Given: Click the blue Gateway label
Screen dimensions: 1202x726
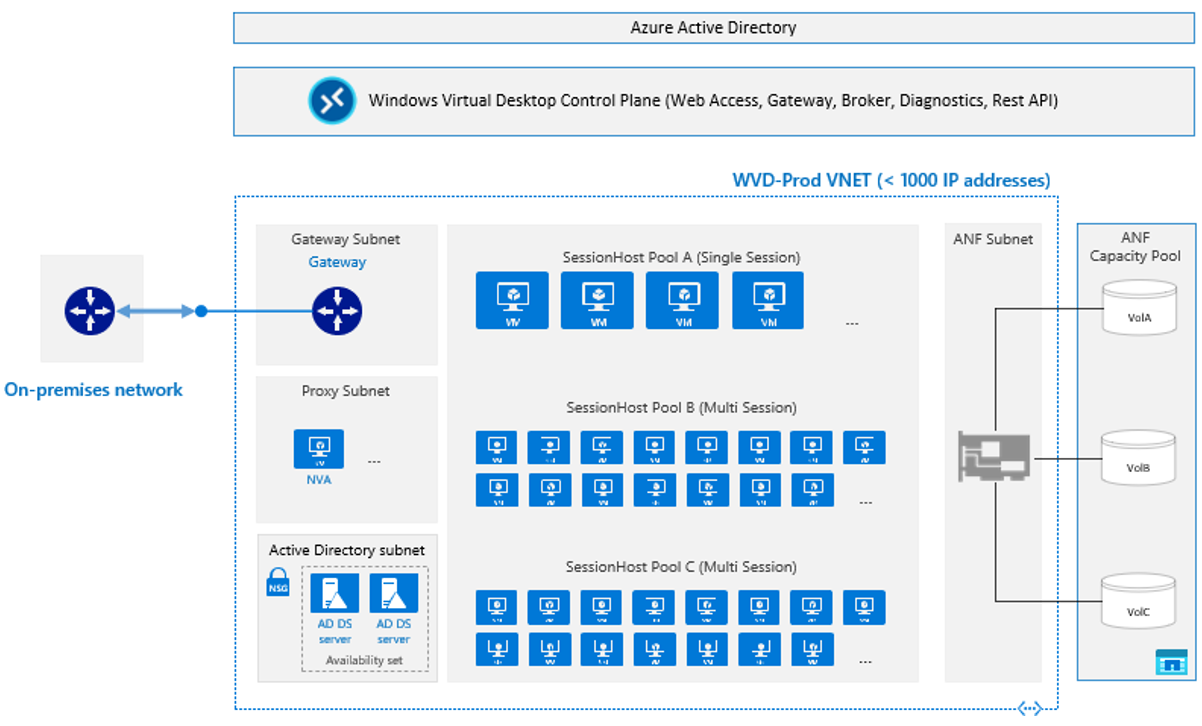Looking at the screenshot, I should tap(337, 262).
